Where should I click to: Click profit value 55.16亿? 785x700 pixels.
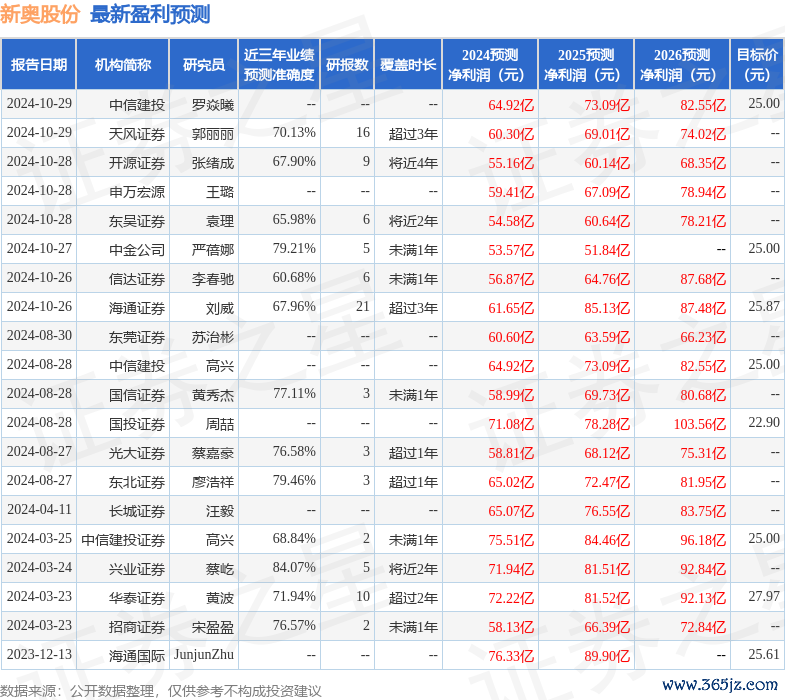[x=511, y=163]
